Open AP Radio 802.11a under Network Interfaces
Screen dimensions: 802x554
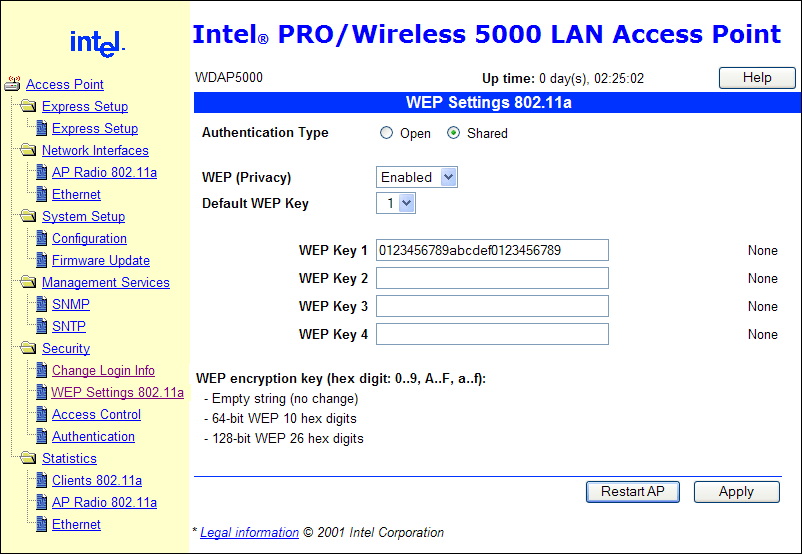tap(104, 172)
